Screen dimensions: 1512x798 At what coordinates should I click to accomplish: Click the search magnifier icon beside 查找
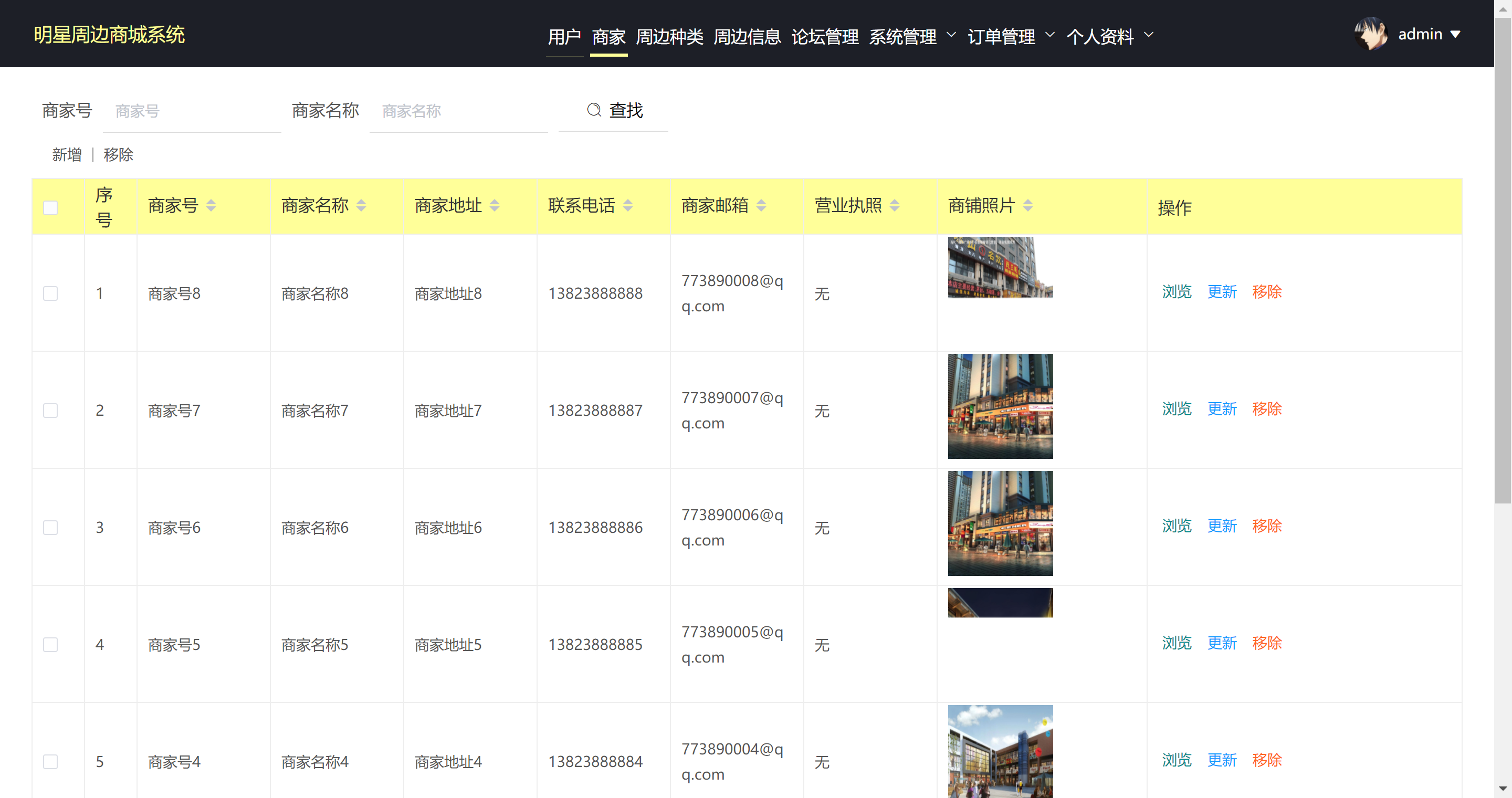(594, 110)
